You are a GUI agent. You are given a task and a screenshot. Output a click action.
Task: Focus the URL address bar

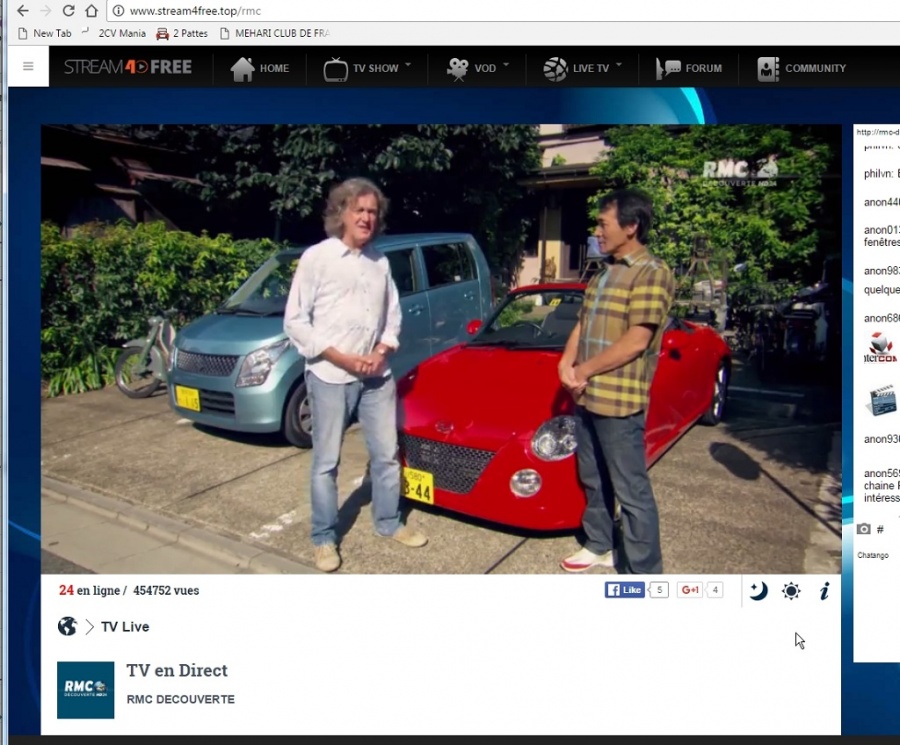point(505,11)
